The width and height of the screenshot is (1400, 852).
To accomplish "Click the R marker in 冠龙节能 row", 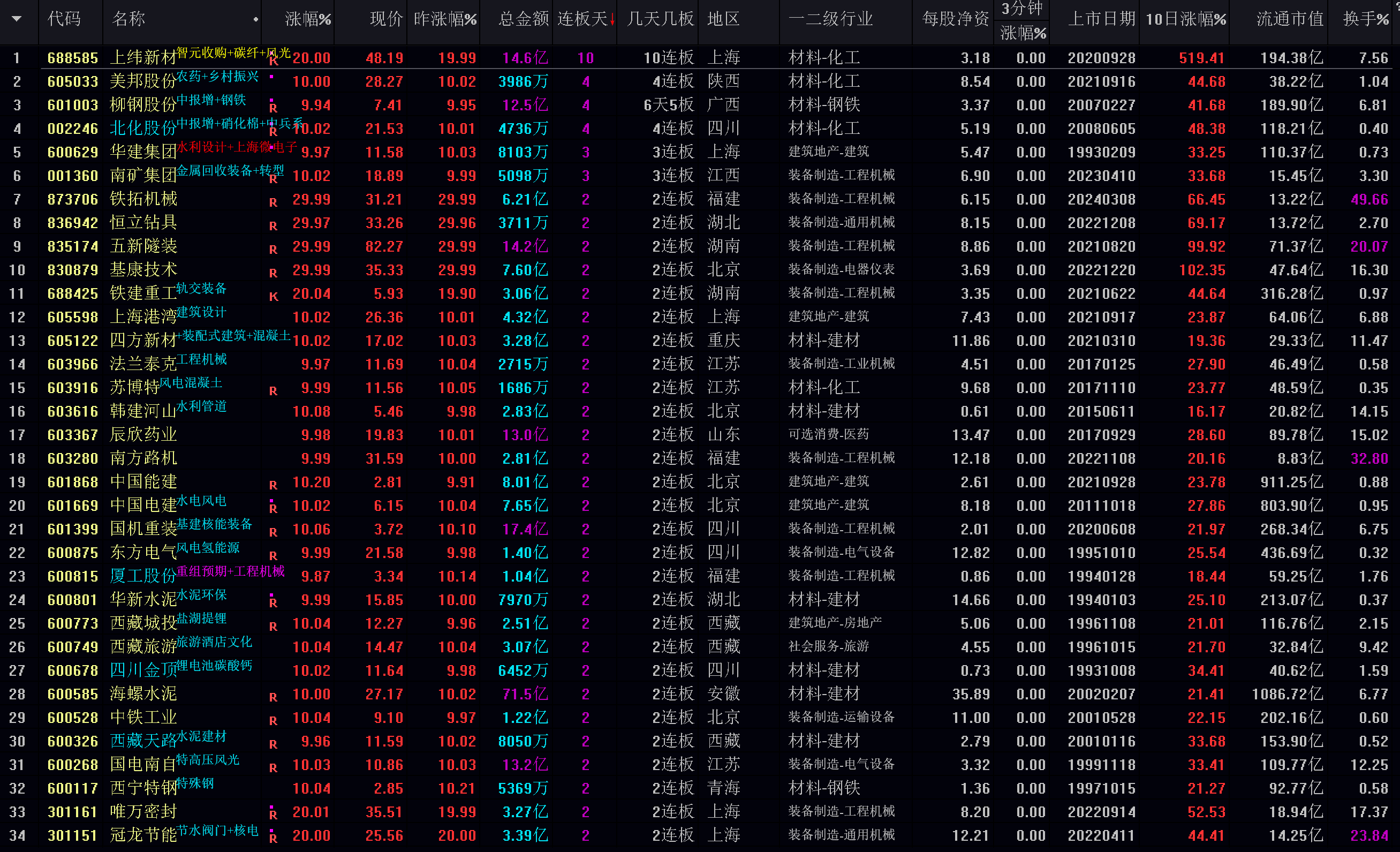I will point(273,839).
